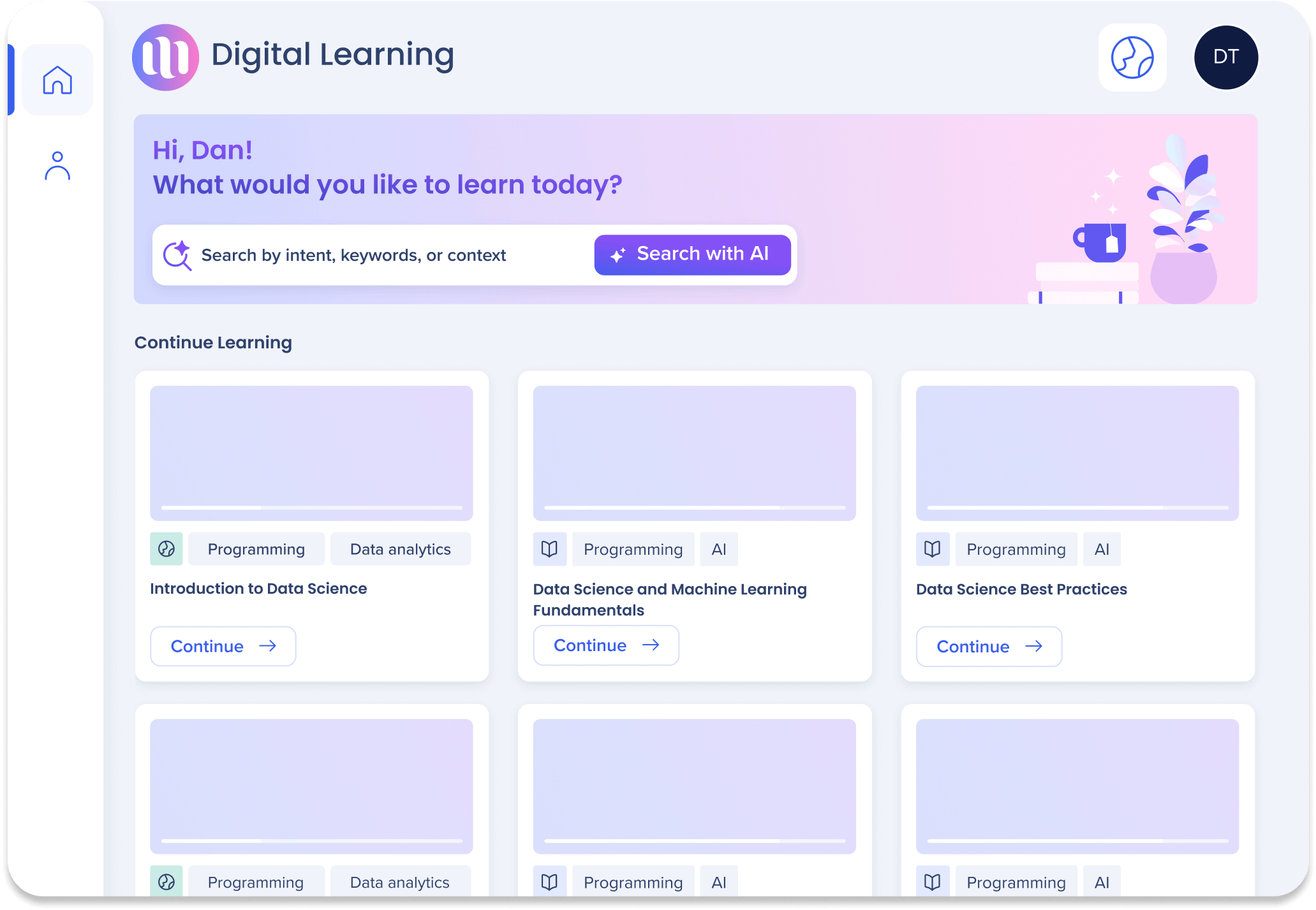Click the globe language icon in header
The image size is (1316, 910).
point(1132,57)
